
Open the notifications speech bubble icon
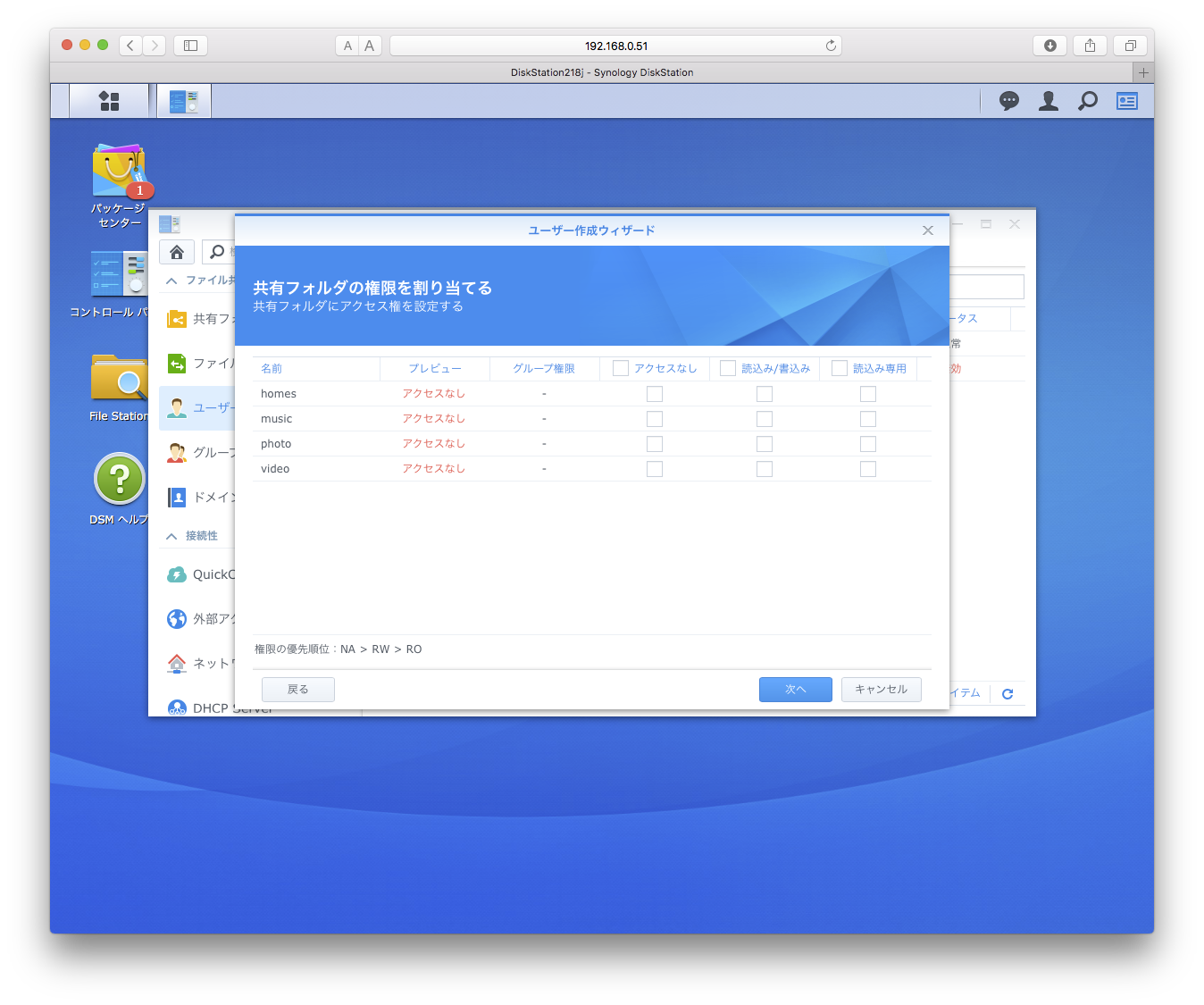[1009, 101]
